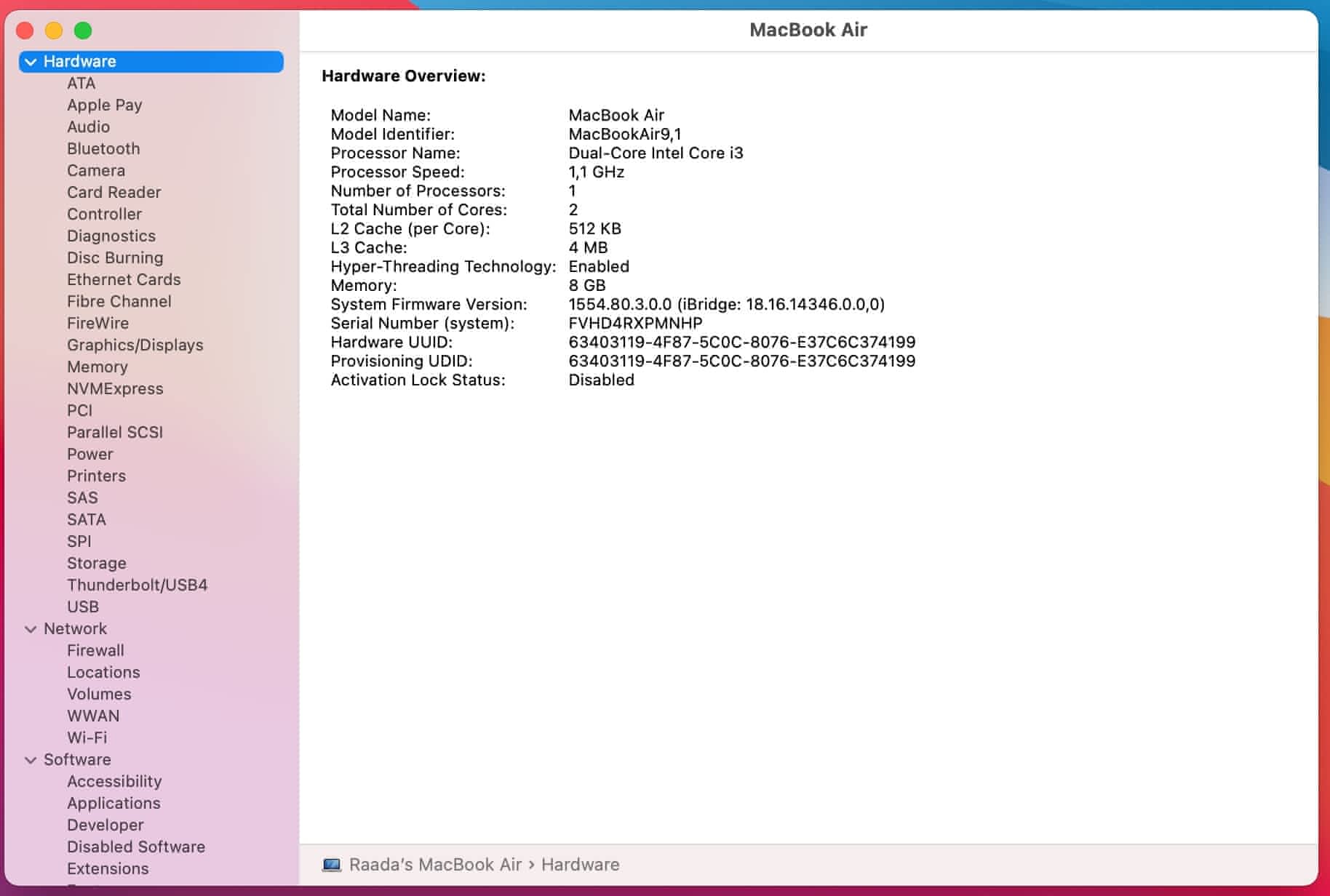Viewport: 1330px width, 896px height.
Task: Open Firewall network info
Action: tap(95, 651)
